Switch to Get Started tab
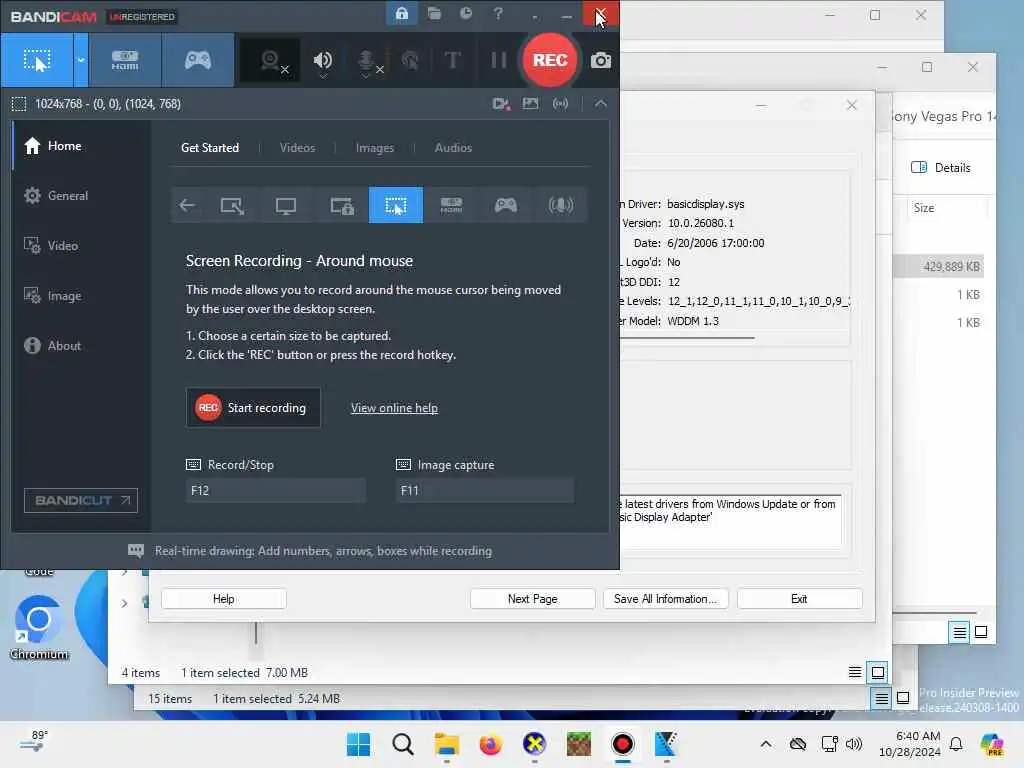1024x768 pixels. click(x=210, y=148)
